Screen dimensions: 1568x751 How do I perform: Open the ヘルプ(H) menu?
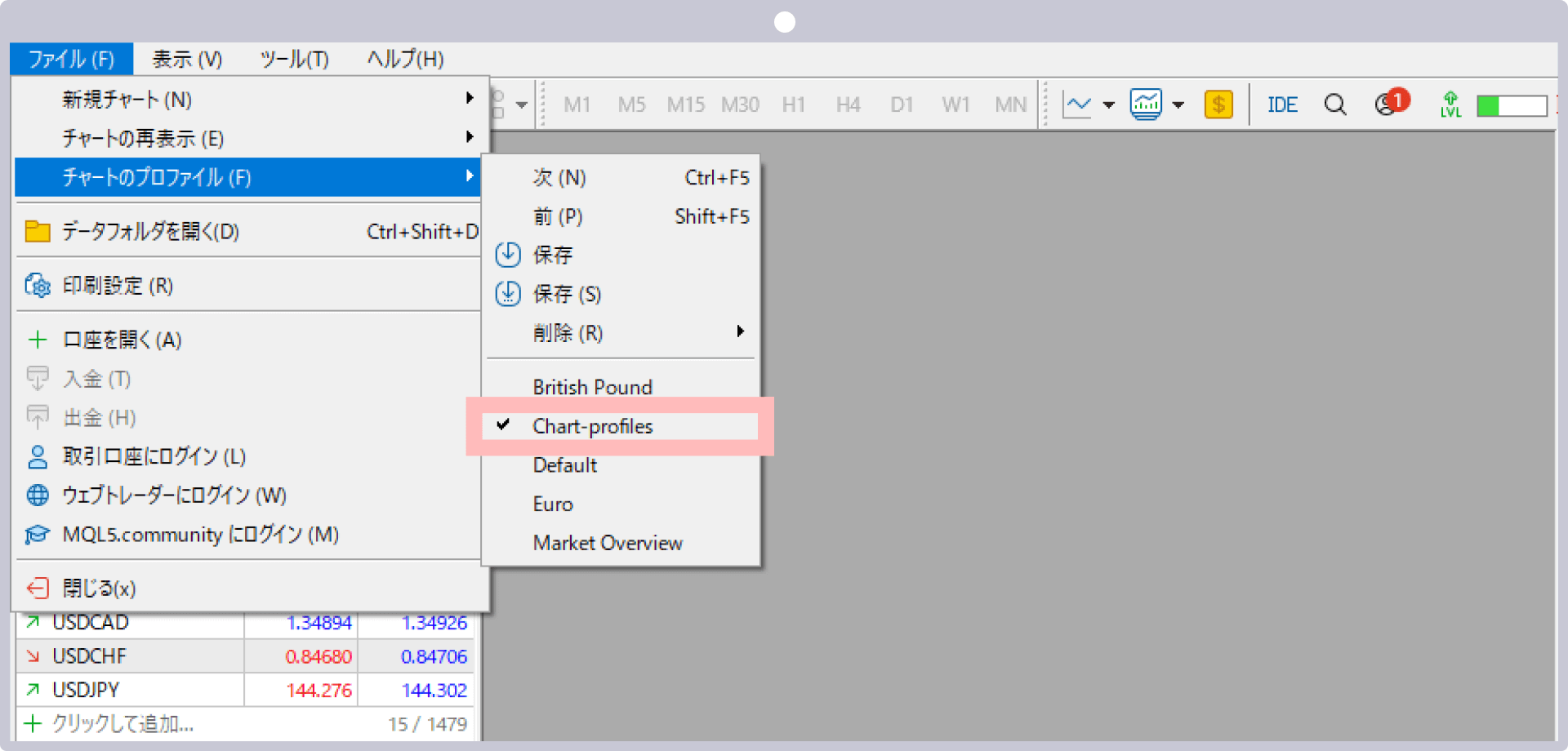point(405,59)
